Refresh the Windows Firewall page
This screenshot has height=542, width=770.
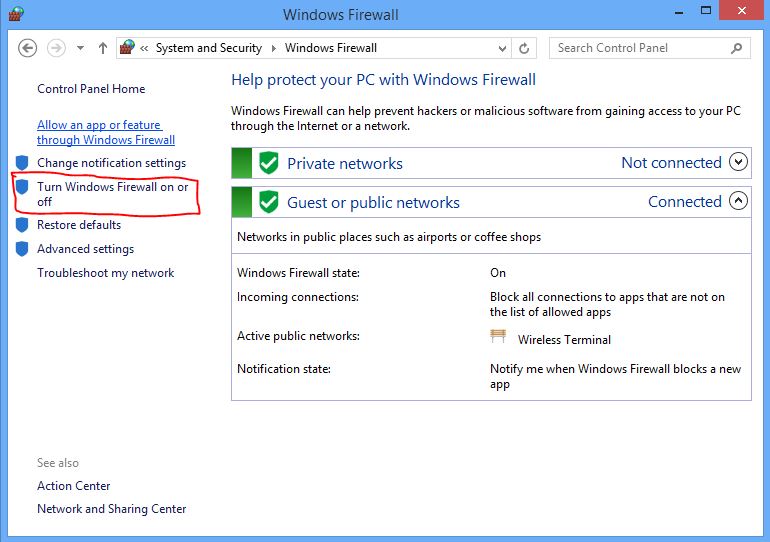point(524,48)
